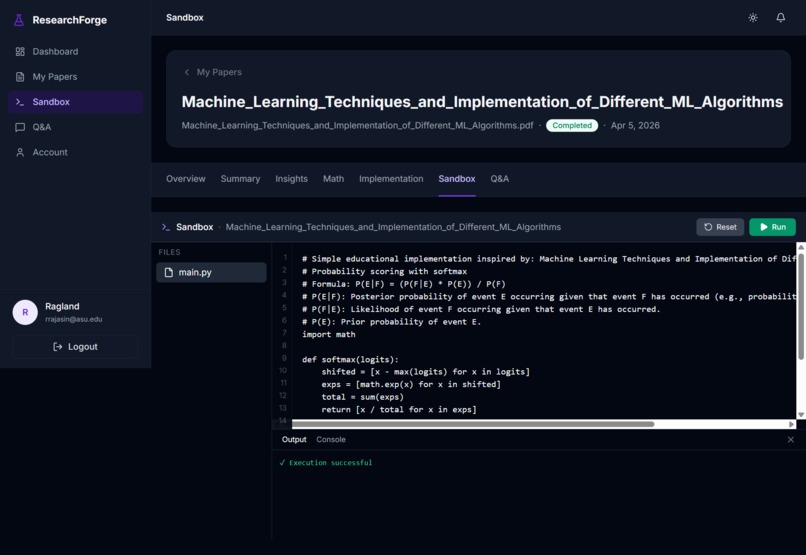Toggle light theme with sun icon
Viewport: 806px width, 555px height.
tap(753, 17)
